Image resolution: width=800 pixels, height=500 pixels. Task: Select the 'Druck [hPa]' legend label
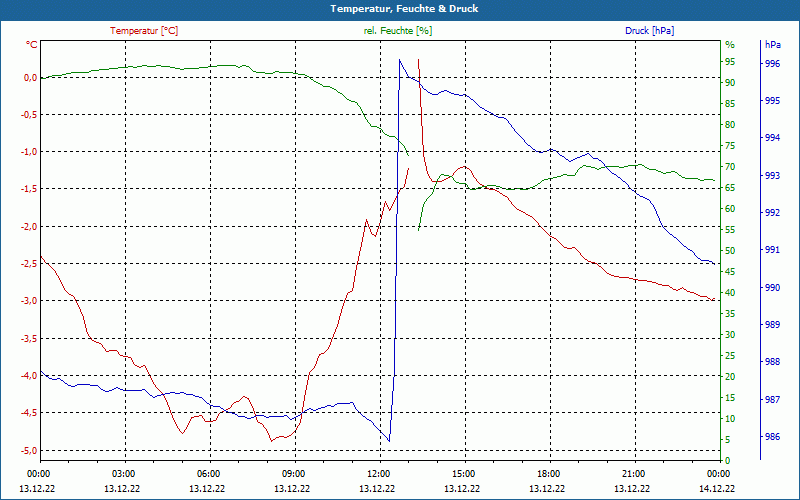click(x=649, y=31)
